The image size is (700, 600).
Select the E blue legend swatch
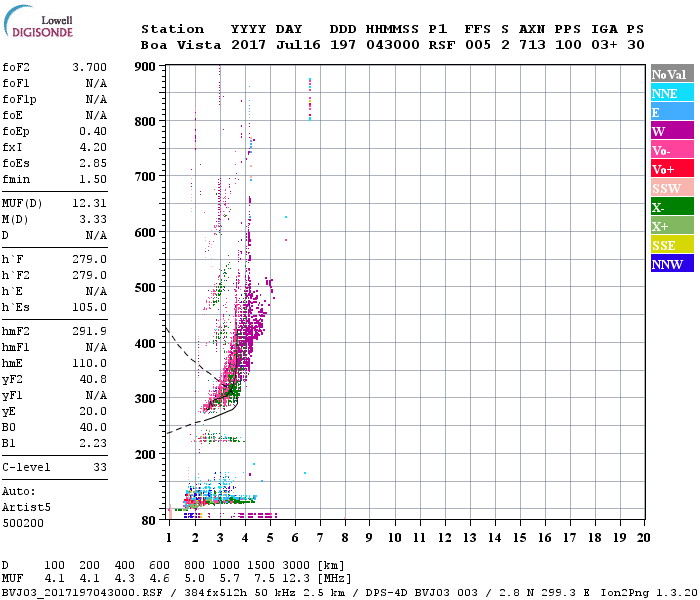[x=672, y=112]
